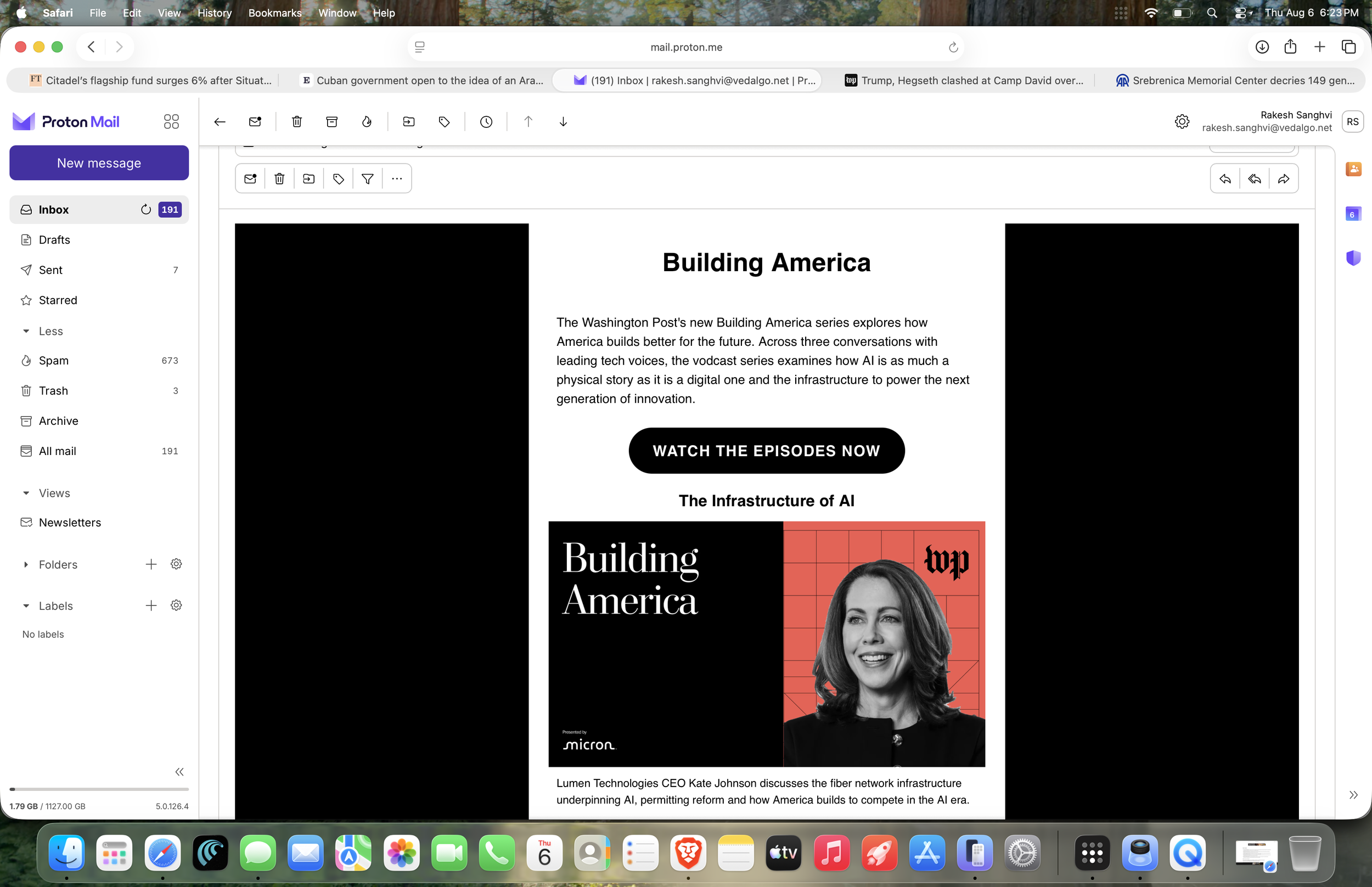Click the mail.proton.me address bar
The image size is (1372, 887).
685,47
